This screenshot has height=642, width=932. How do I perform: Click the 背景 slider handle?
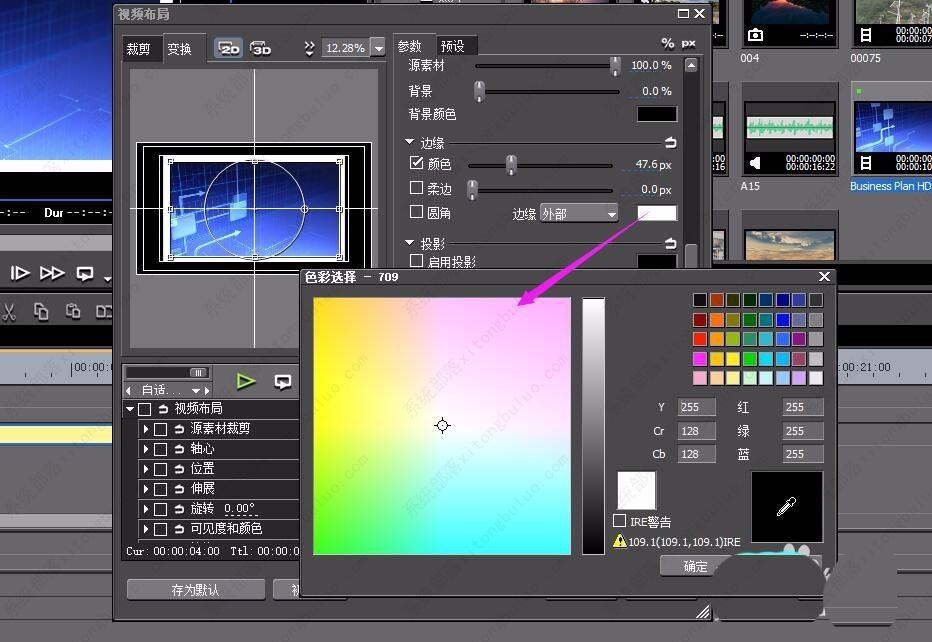pyautogui.click(x=479, y=91)
